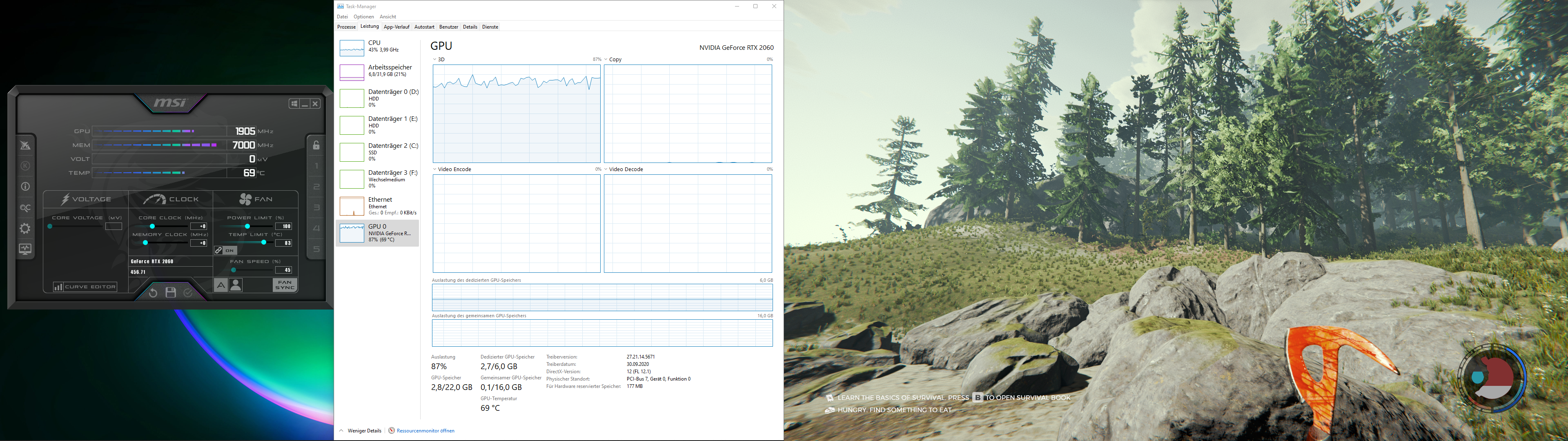Open MSI Afterburner settings gear

(25, 228)
